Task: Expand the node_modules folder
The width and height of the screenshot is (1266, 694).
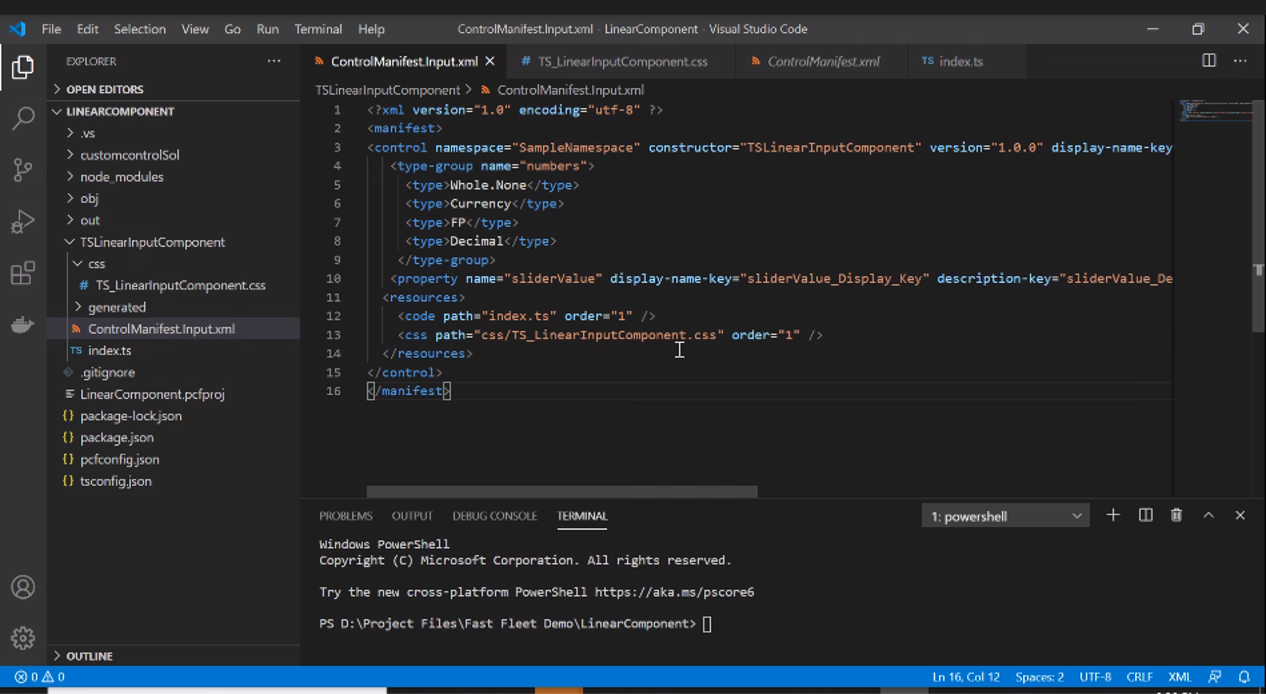Action: (x=121, y=177)
